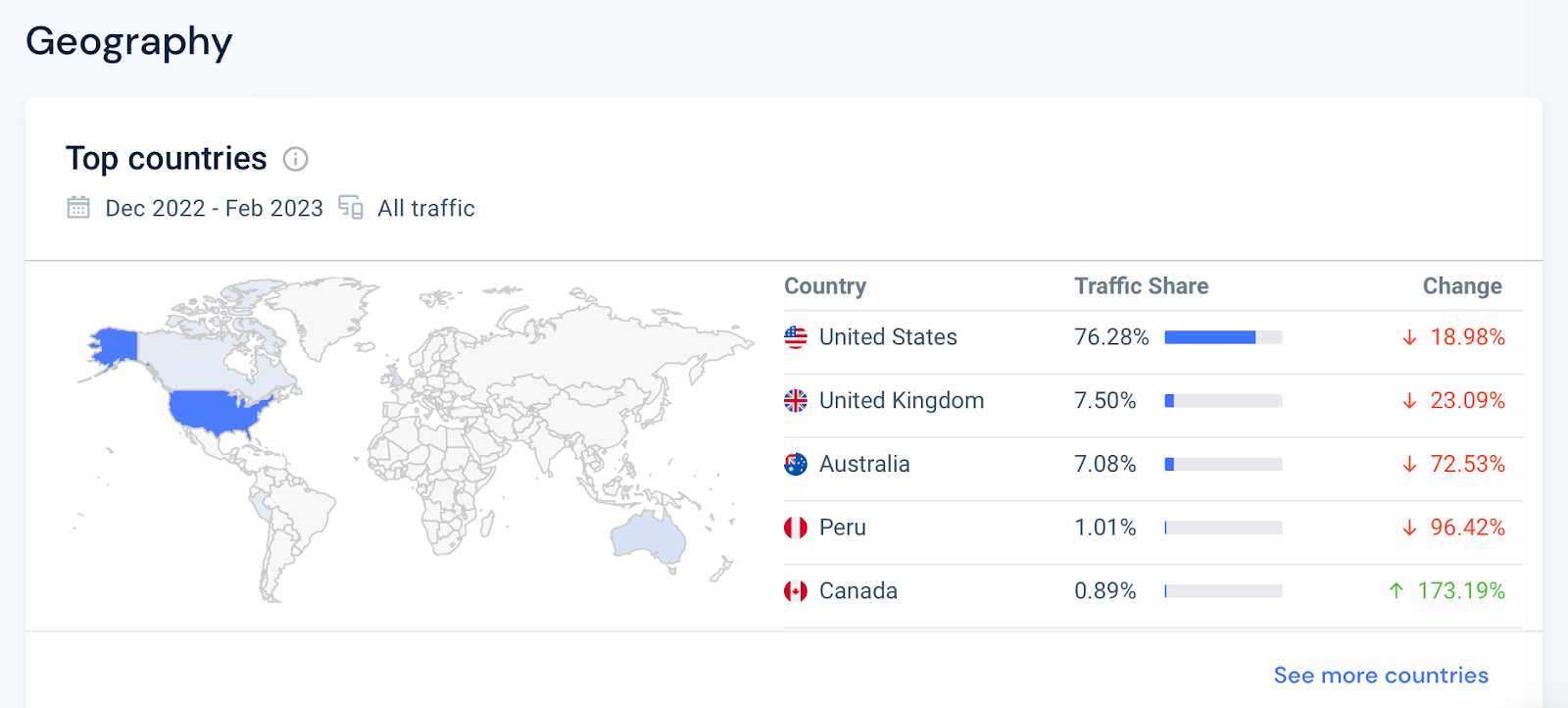Click the Canada flag icon

click(796, 591)
